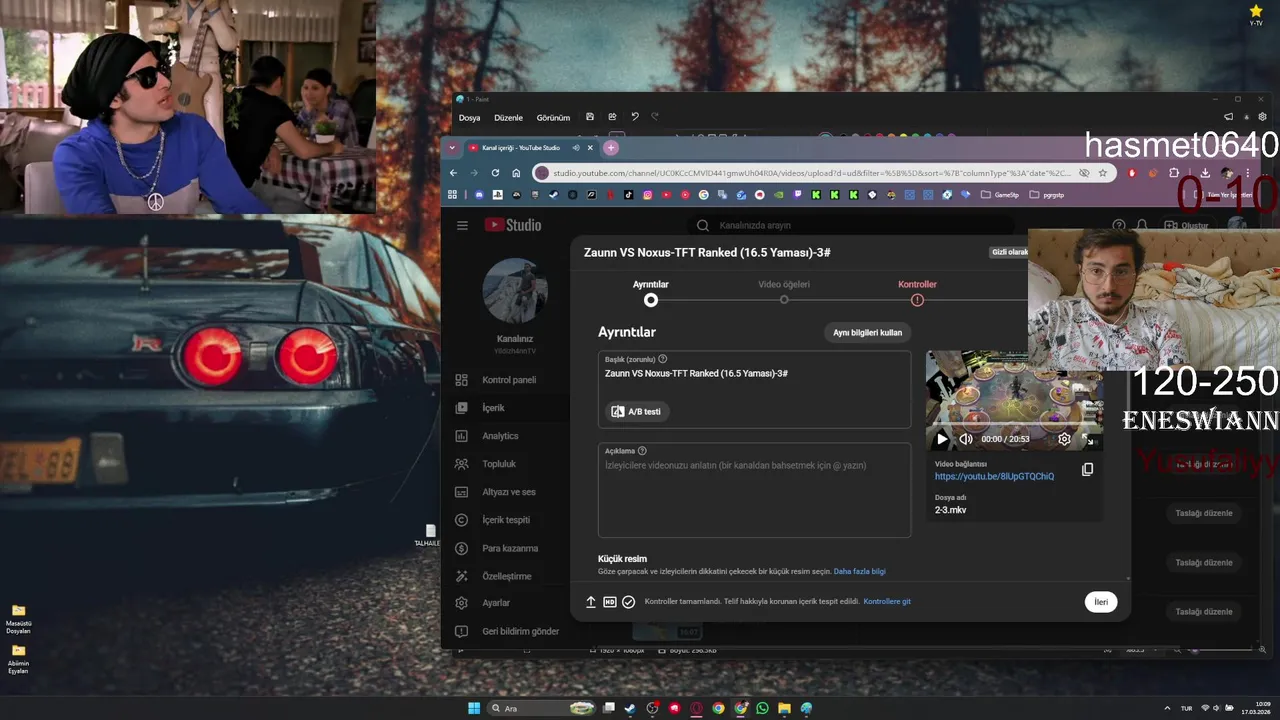Viewport: 1280px width, 720px height.
Task: Click the Chrome home button
Action: pyautogui.click(x=516, y=173)
